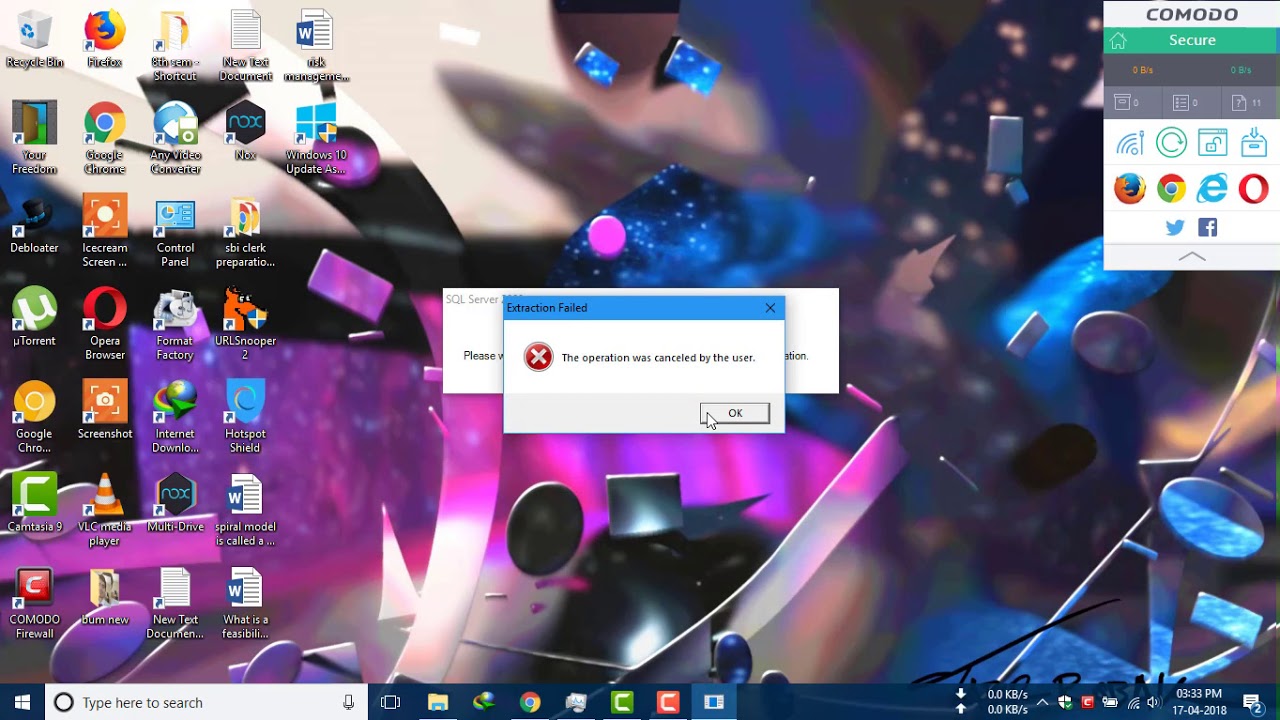Close the Extraction Failed dialog

[x=770, y=308]
